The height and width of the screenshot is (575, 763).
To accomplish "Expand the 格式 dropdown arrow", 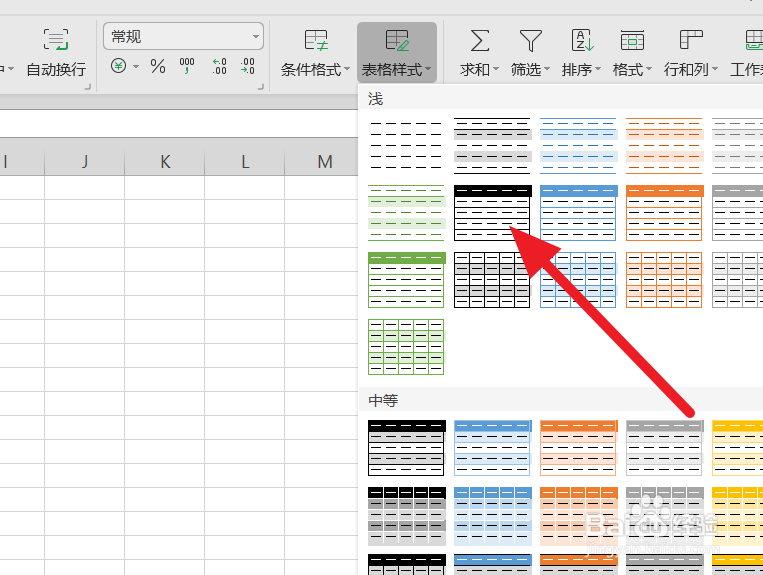I will pos(649,69).
